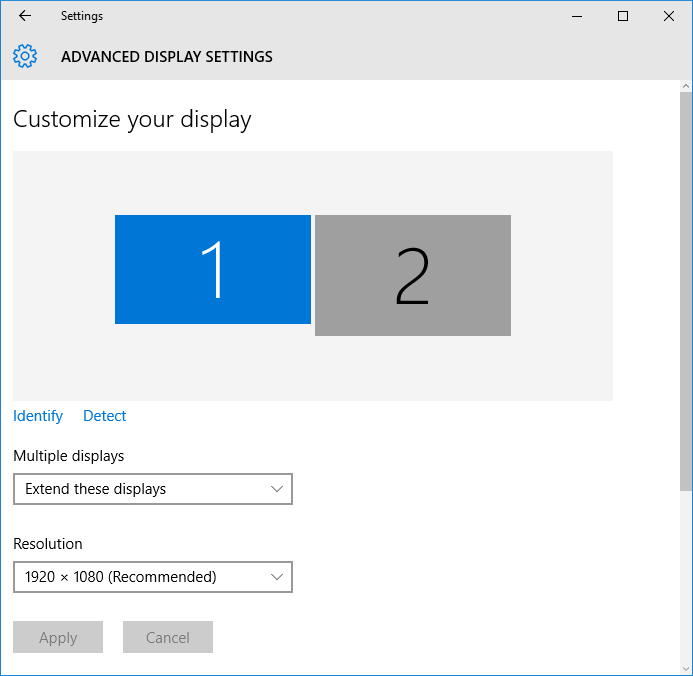693x676 pixels.
Task: Open the Multiple displays dropdown
Action: pyautogui.click(x=152, y=489)
